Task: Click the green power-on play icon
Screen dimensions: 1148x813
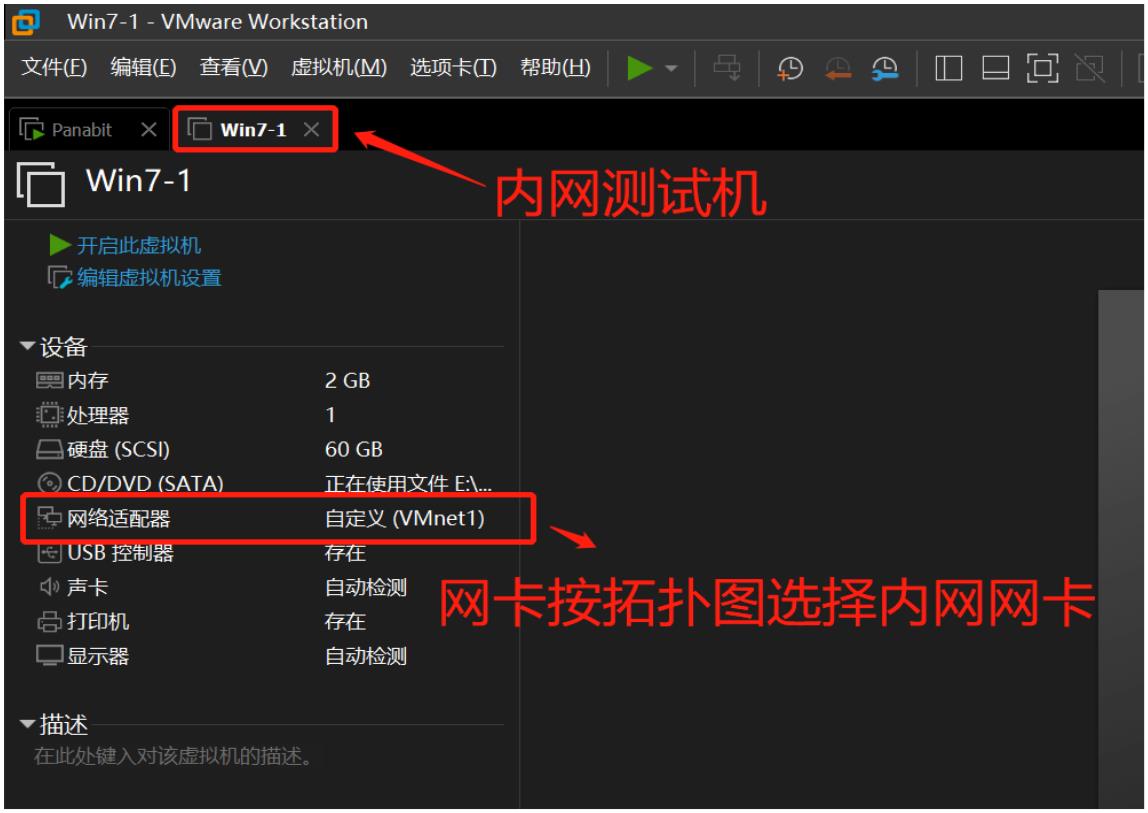Action: 639,68
